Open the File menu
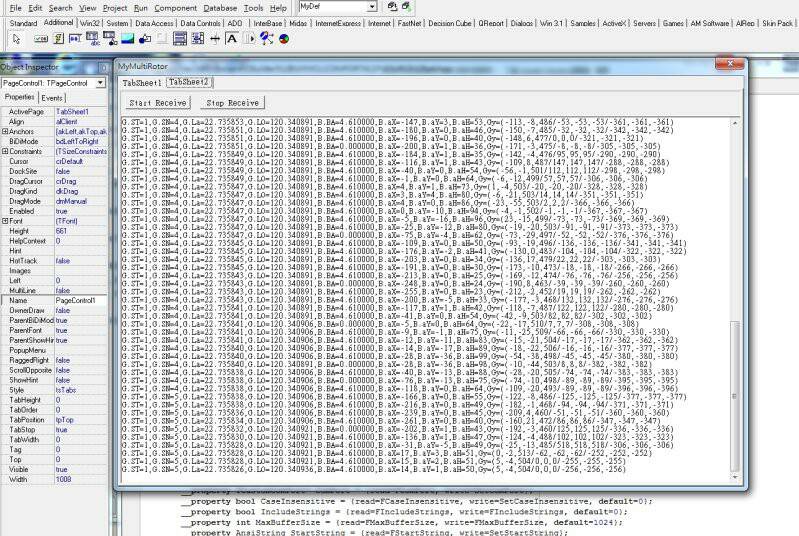This screenshot has width=799, height=536. click(x=16, y=8)
